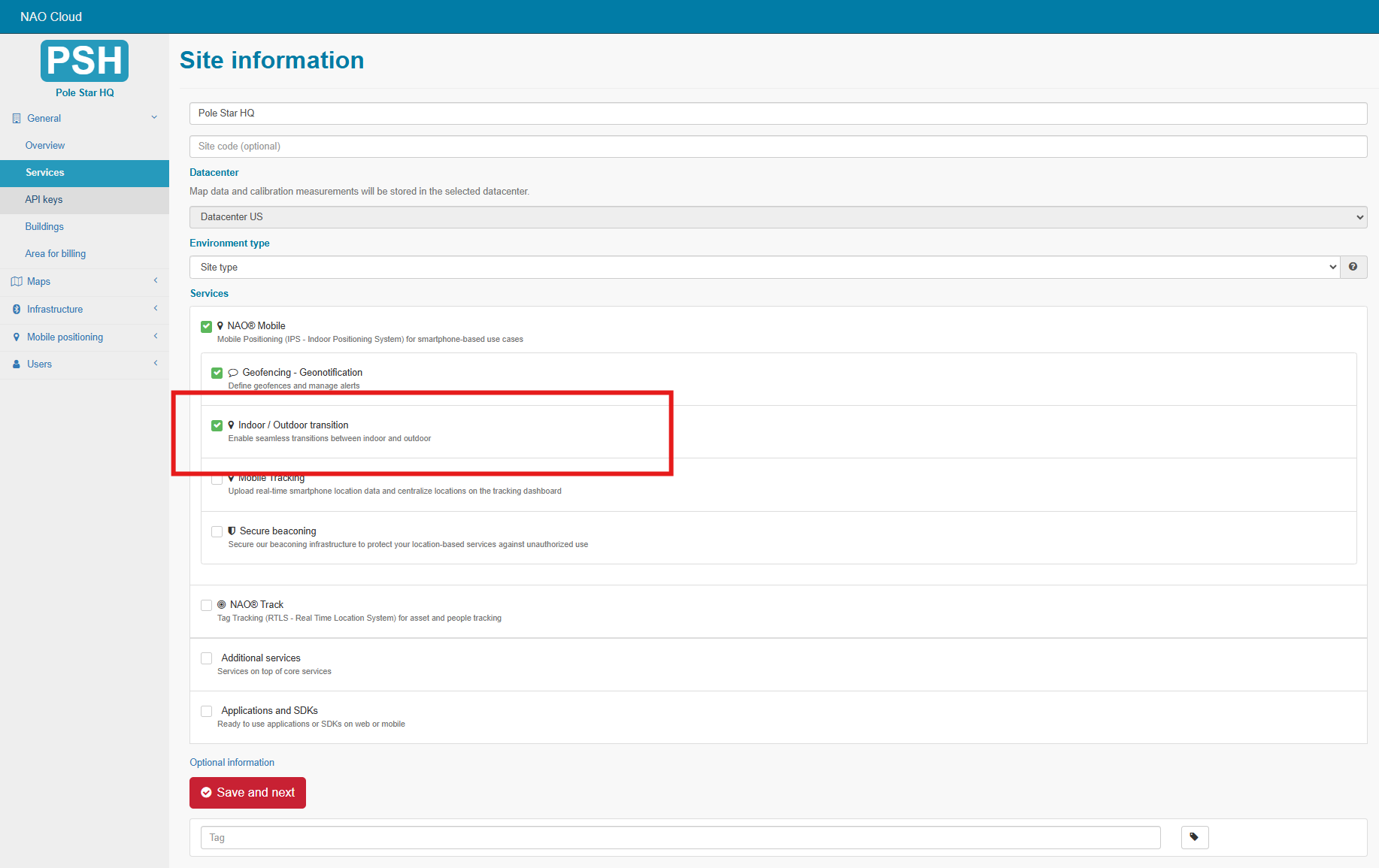Collapse the General section chevron
The height and width of the screenshot is (868, 1379).
coord(154,117)
